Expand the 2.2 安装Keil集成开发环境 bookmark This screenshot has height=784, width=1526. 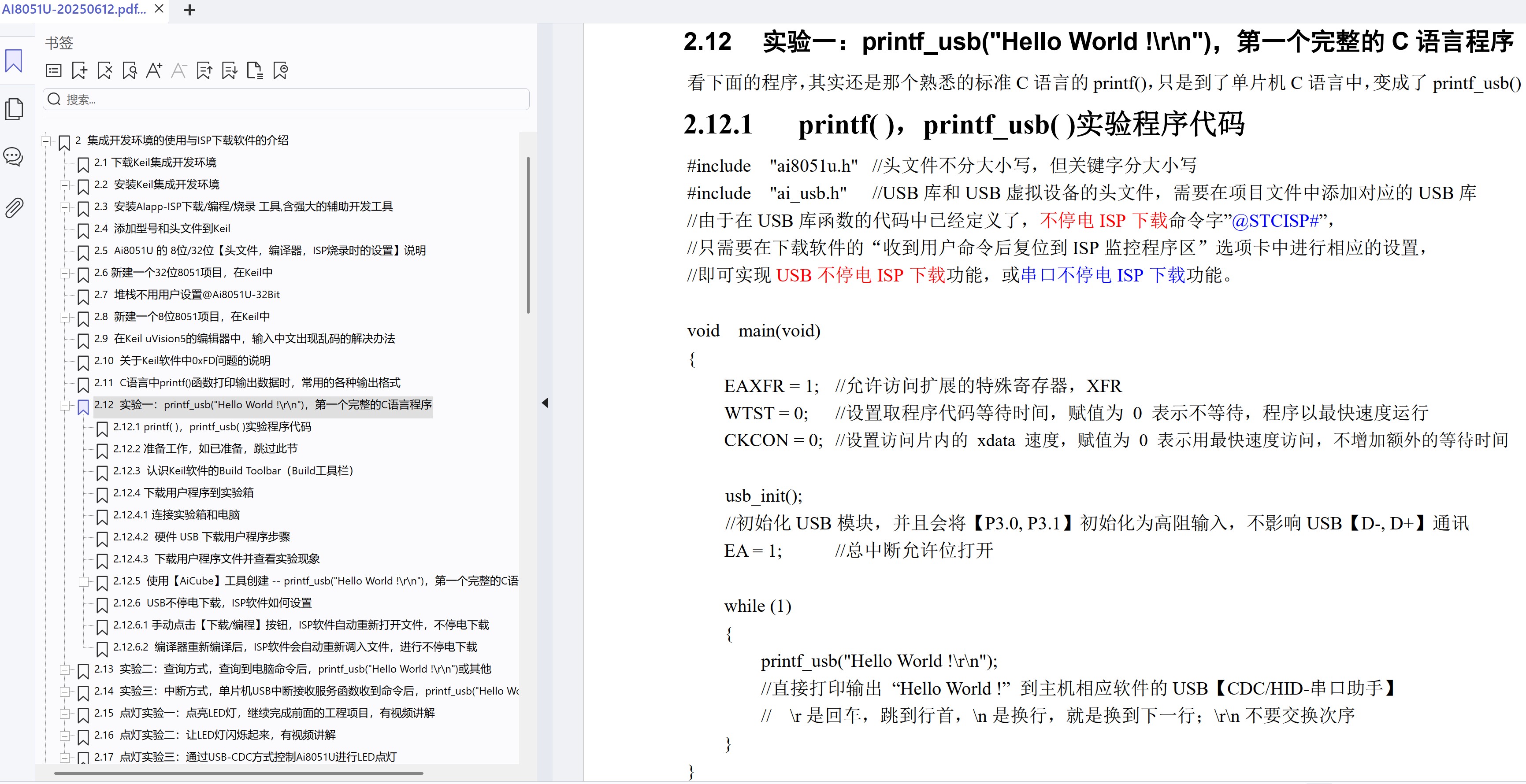click(x=65, y=185)
